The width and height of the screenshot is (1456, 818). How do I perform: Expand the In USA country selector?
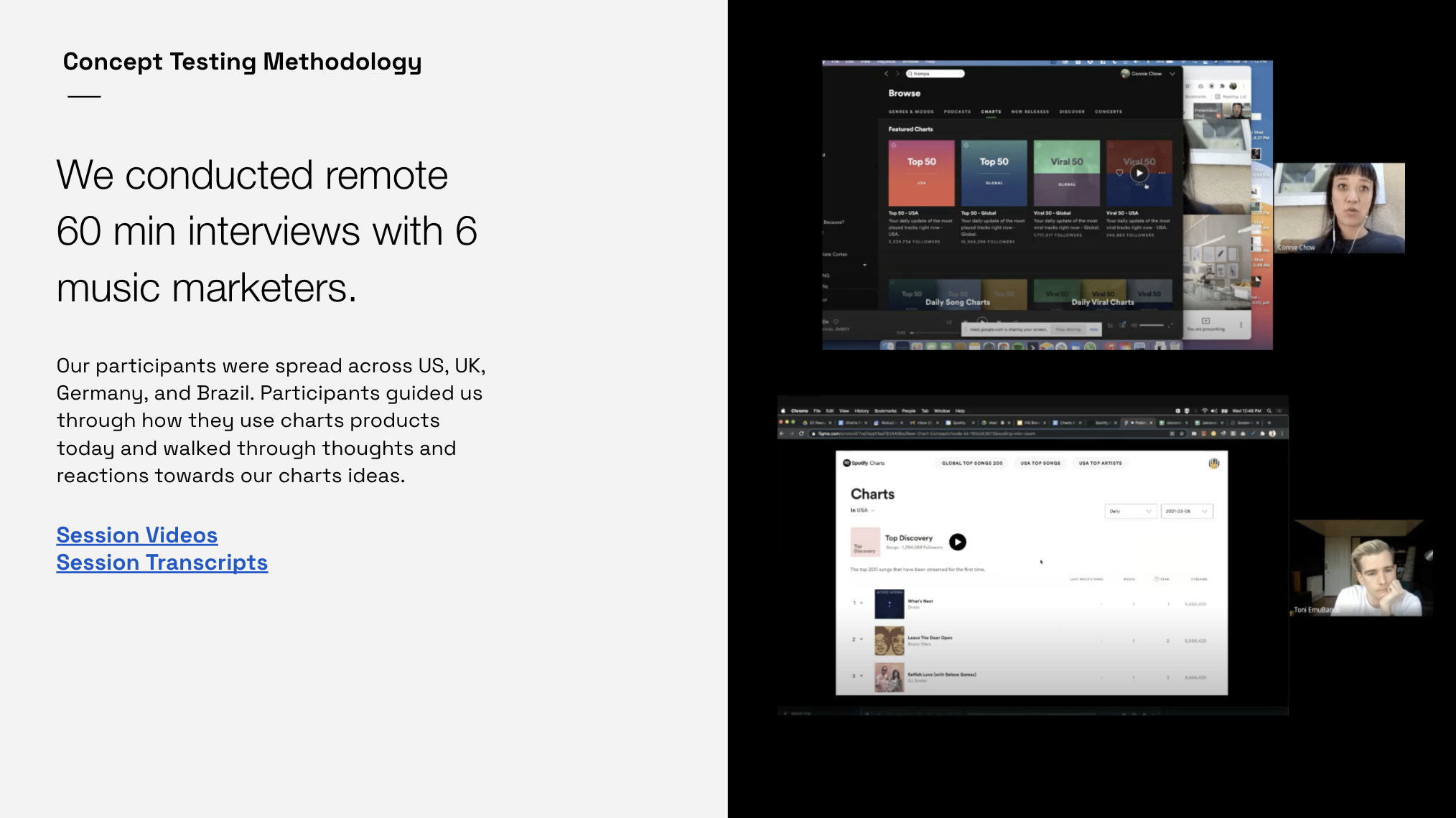pos(862,510)
